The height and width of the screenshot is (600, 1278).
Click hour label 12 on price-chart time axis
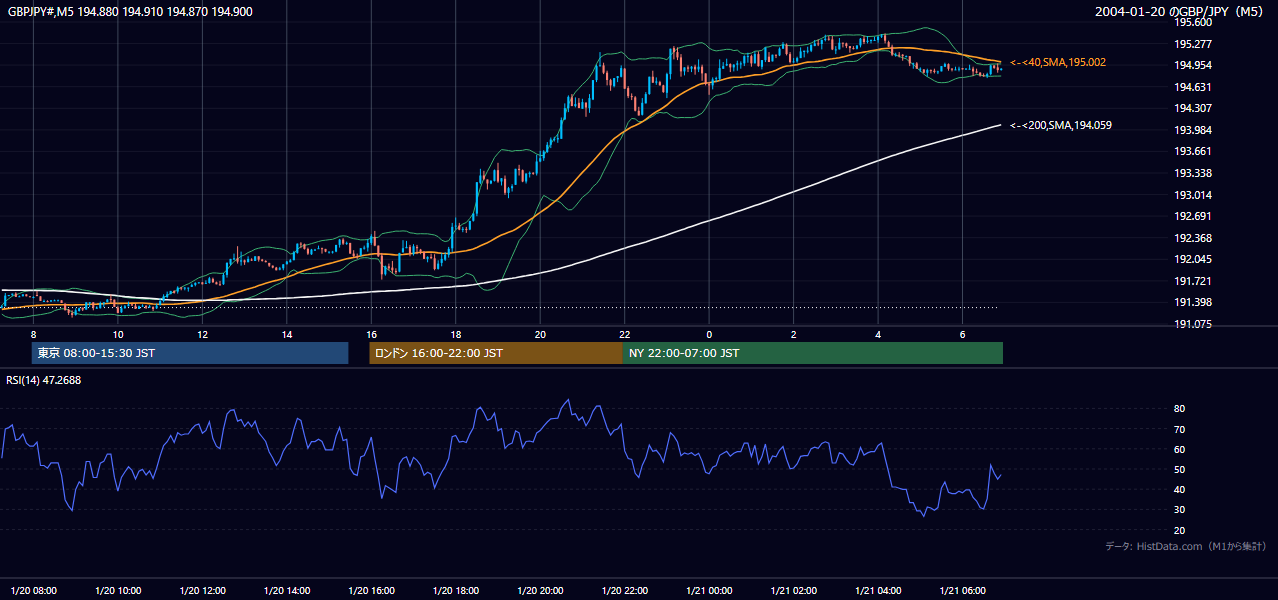click(203, 334)
